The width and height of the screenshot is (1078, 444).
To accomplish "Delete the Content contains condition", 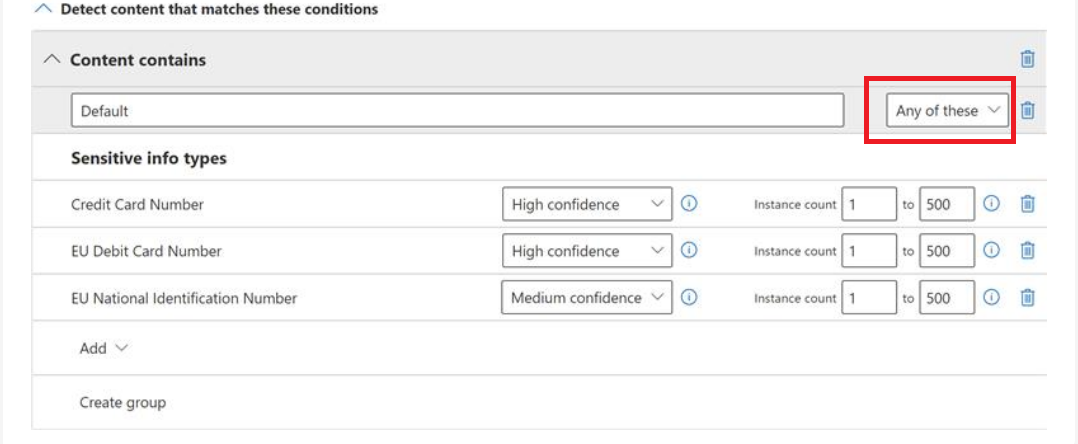I will [1027, 59].
